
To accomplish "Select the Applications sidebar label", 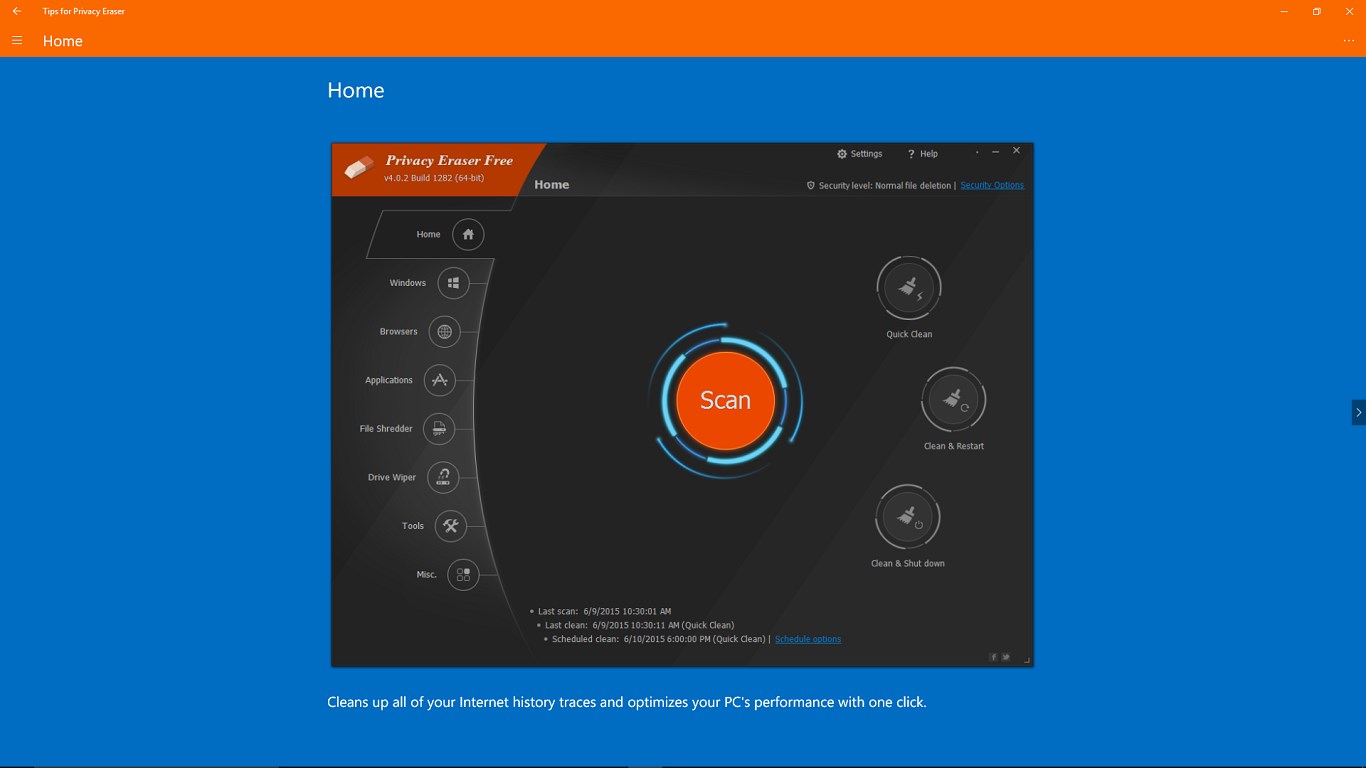I will pos(389,380).
